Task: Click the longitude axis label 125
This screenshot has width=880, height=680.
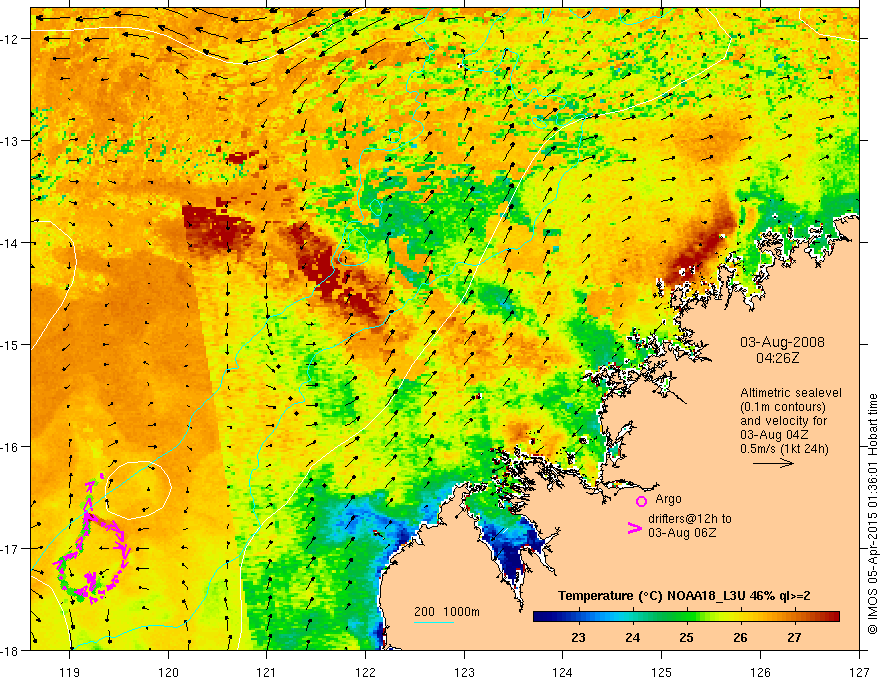Action: 662,672
